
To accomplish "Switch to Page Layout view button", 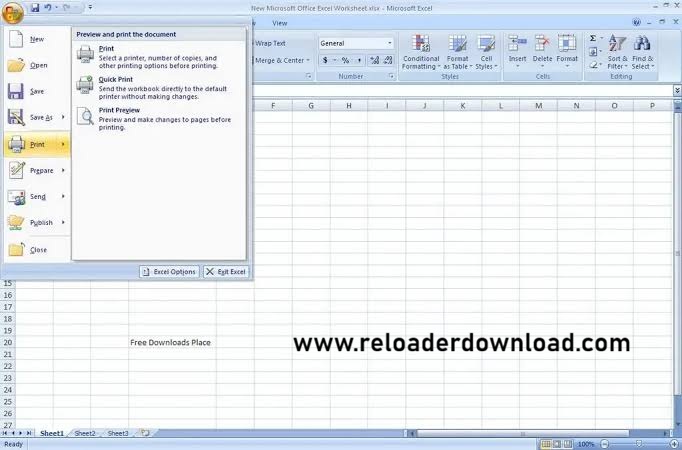I will point(557,444).
